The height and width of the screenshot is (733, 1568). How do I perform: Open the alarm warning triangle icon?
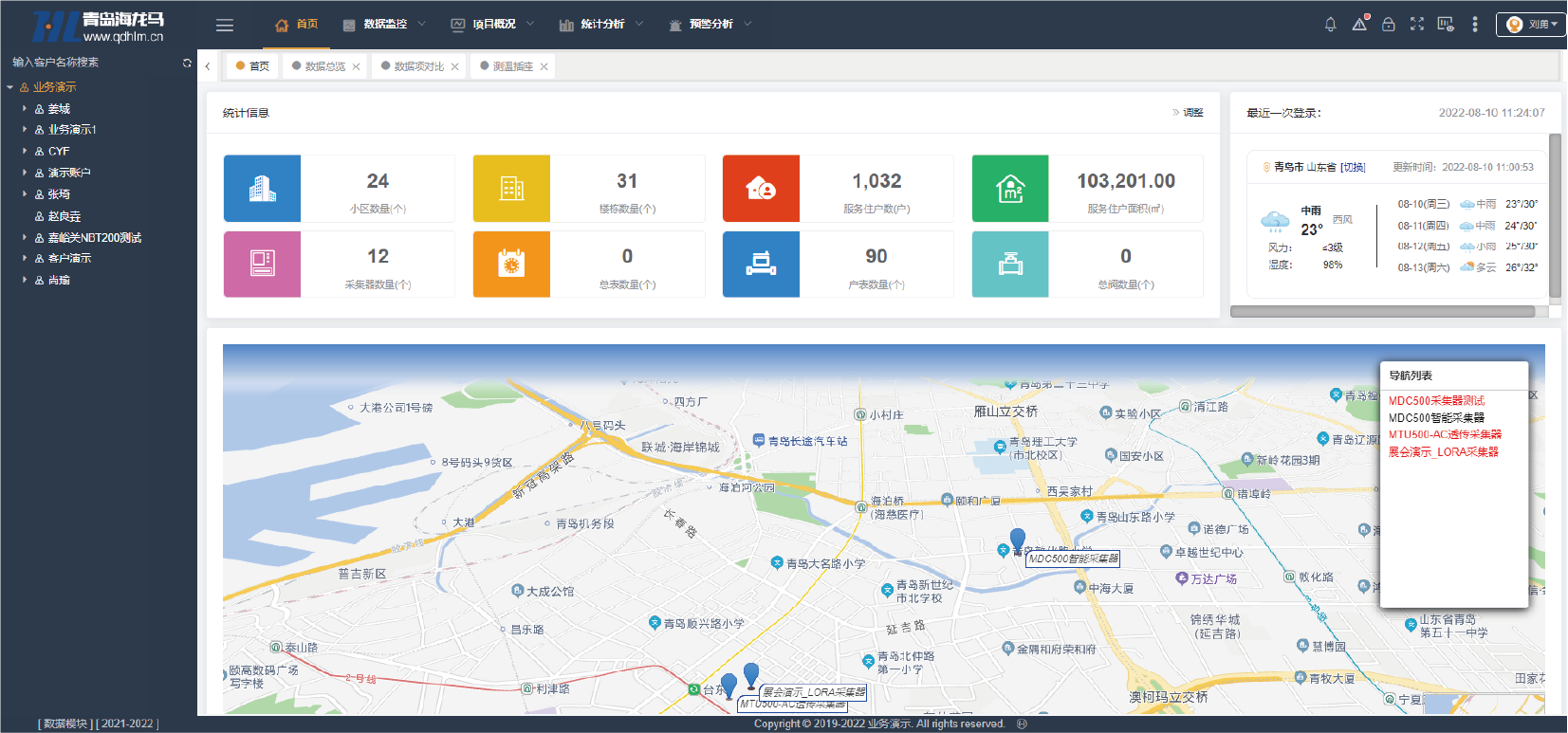tap(1359, 25)
